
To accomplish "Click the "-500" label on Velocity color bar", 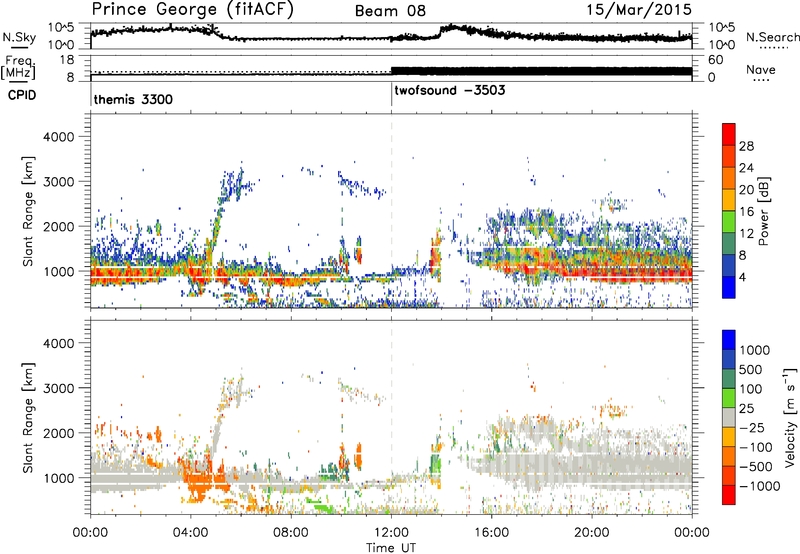I will (x=756, y=467).
